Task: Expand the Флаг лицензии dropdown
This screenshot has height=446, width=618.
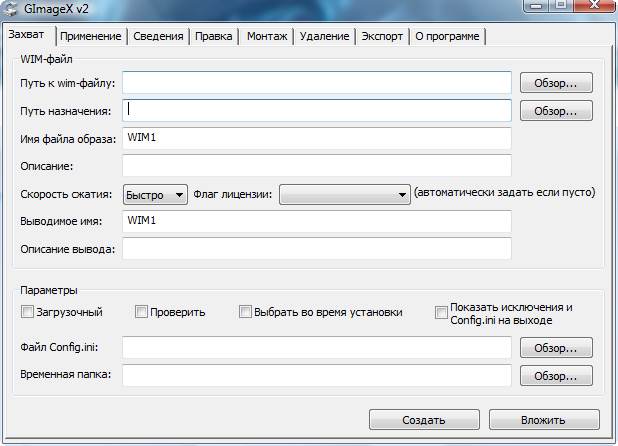Action: click(x=345, y=195)
